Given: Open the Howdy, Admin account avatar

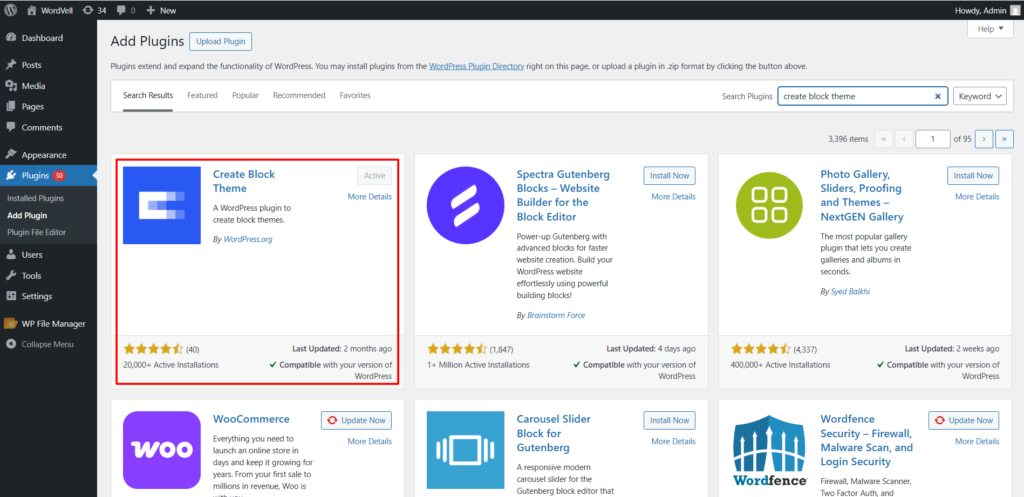Looking at the screenshot, I should pyautogui.click(x=1014, y=10).
